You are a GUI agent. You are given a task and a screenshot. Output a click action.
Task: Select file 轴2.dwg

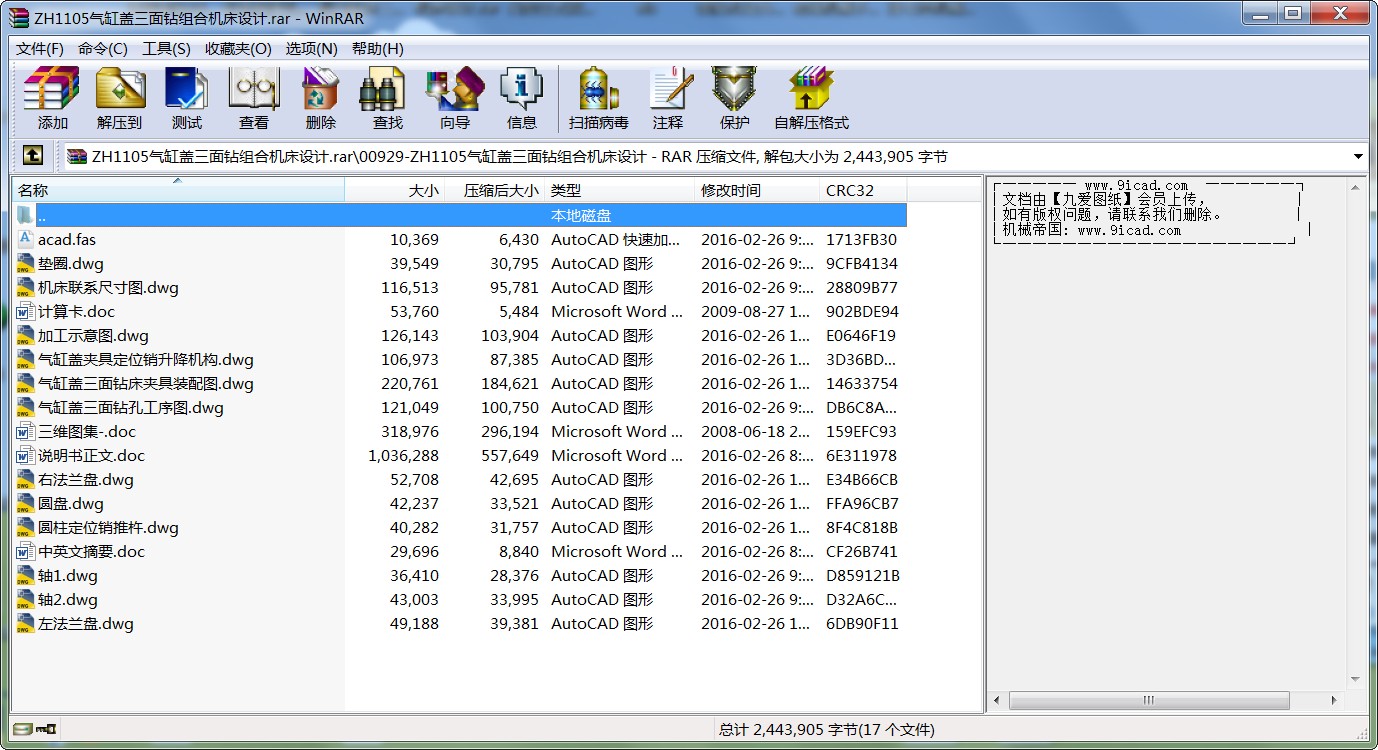point(68,599)
